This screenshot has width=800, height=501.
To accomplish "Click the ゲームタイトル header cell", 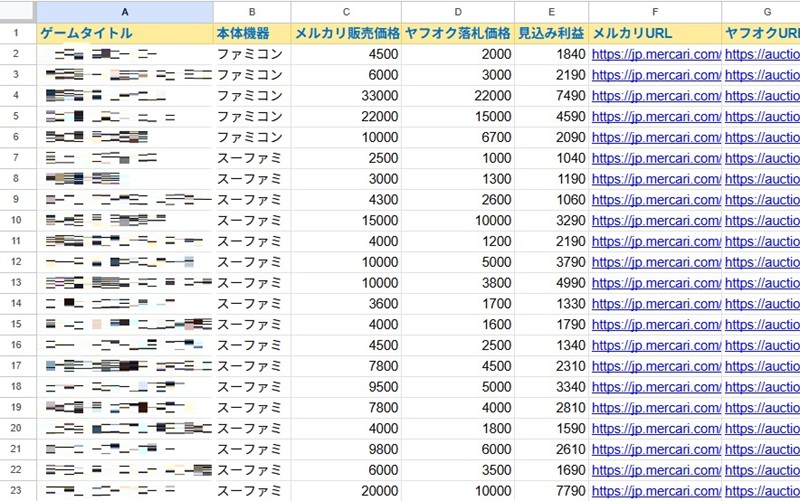I will click(x=125, y=33).
